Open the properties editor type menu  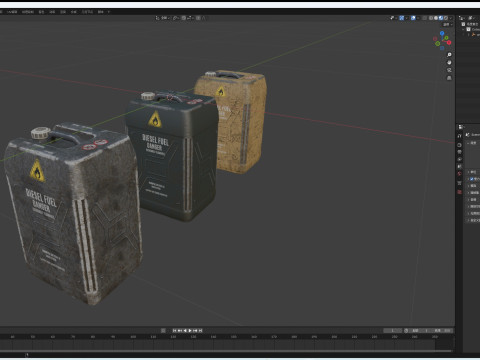click(461, 127)
